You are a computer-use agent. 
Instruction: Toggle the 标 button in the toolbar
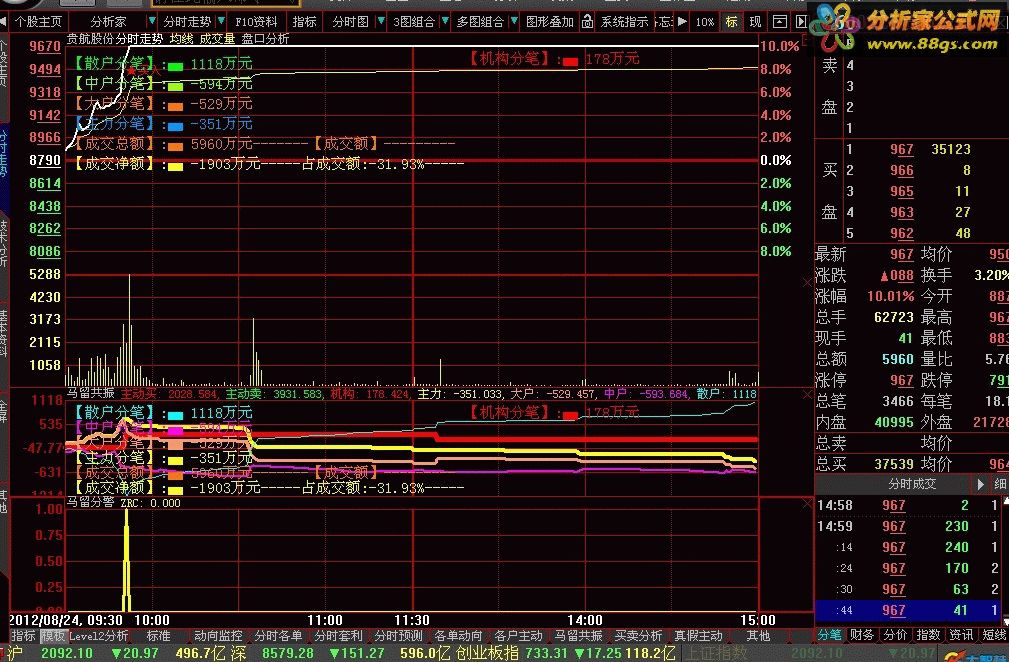point(731,22)
